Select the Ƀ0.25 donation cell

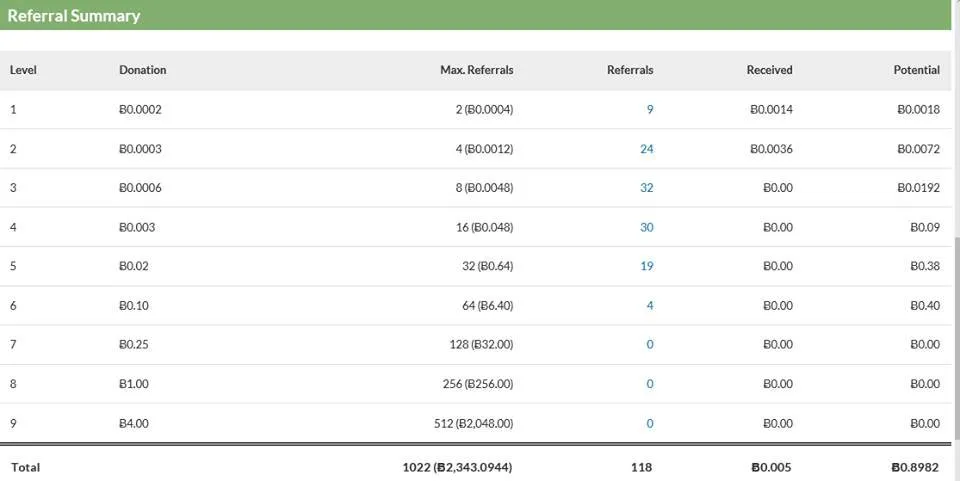tap(133, 345)
